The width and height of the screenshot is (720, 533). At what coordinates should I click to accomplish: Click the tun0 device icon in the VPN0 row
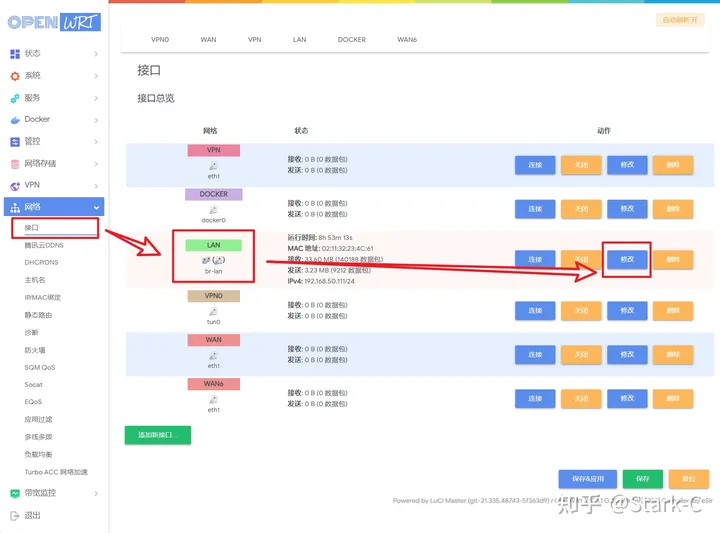tap(214, 312)
